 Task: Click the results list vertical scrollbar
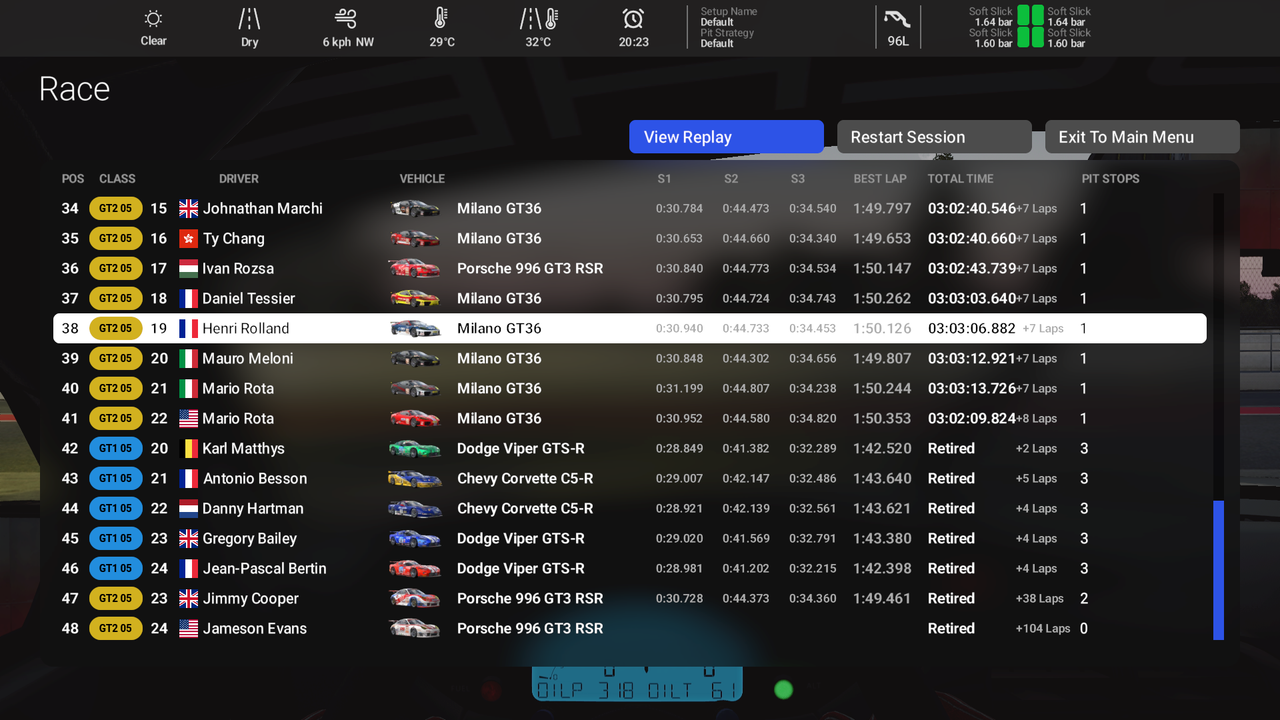(x=1218, y=570)
